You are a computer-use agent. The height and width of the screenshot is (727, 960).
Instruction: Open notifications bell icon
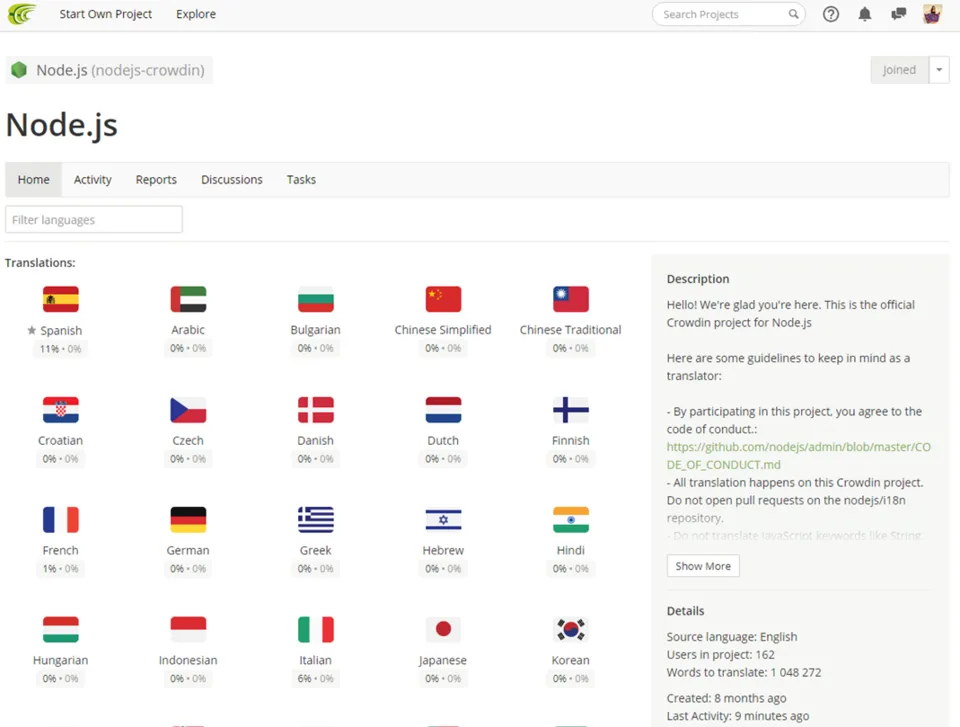[x=864, y=14]
